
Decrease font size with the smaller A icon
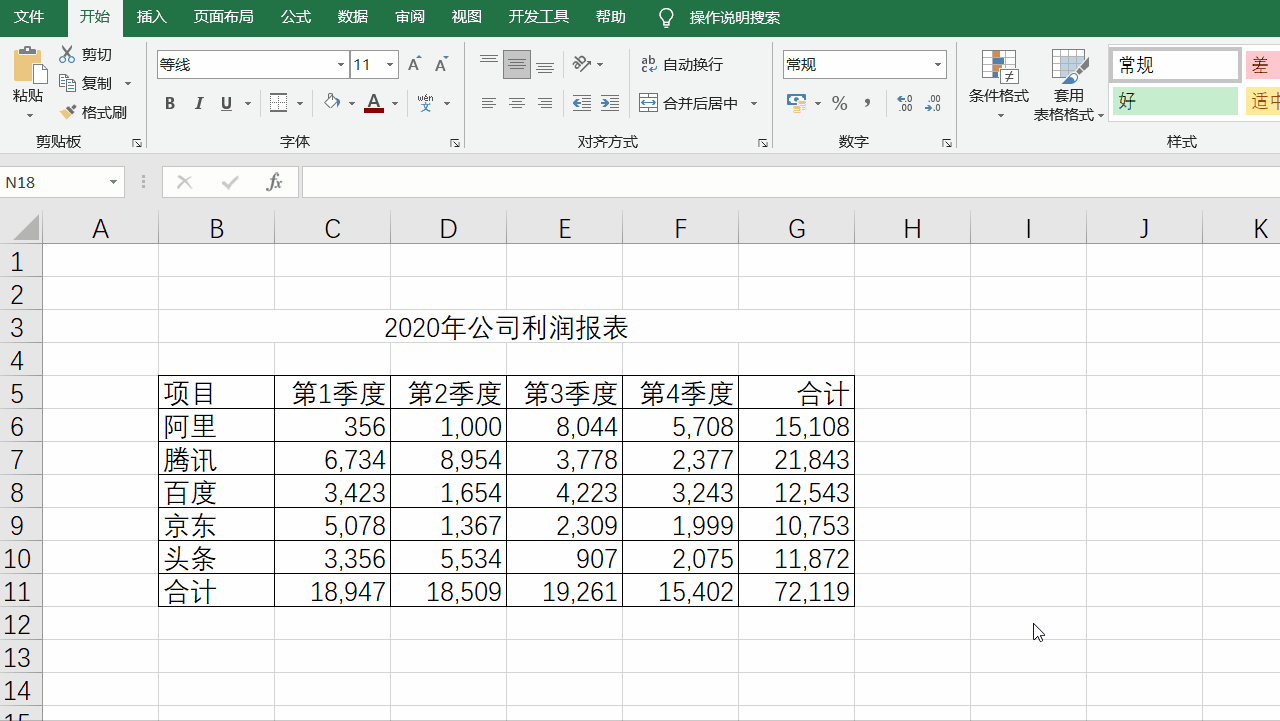click(441, 65)
